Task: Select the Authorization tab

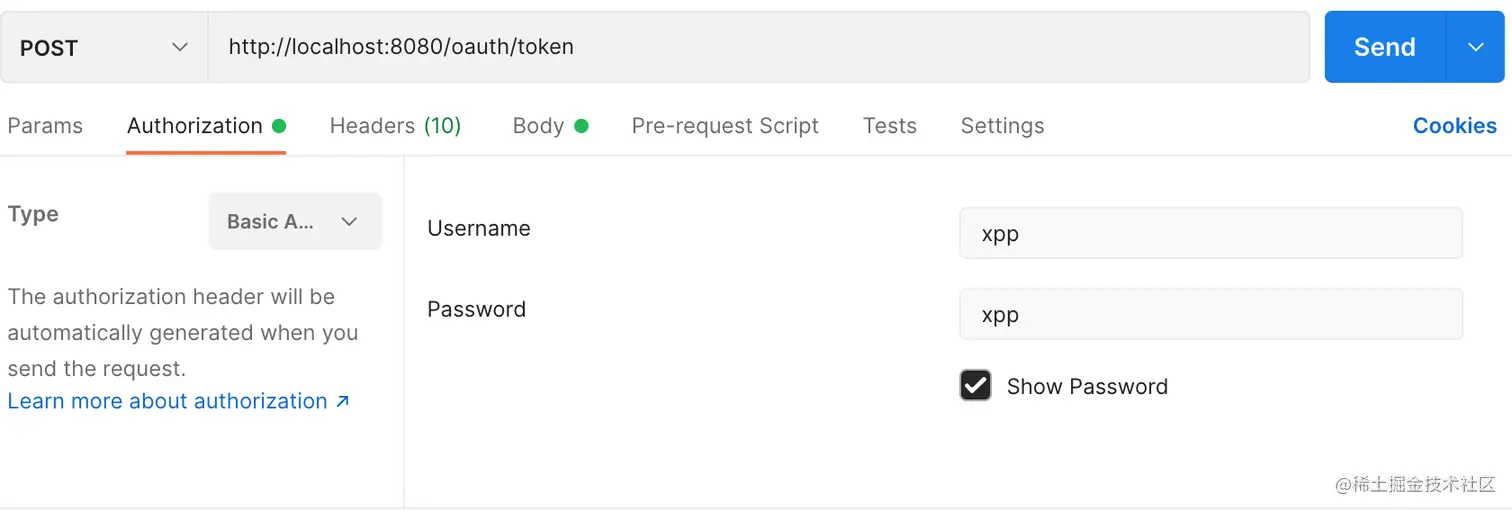Action: pyautogui.click(x=195, y=126)
